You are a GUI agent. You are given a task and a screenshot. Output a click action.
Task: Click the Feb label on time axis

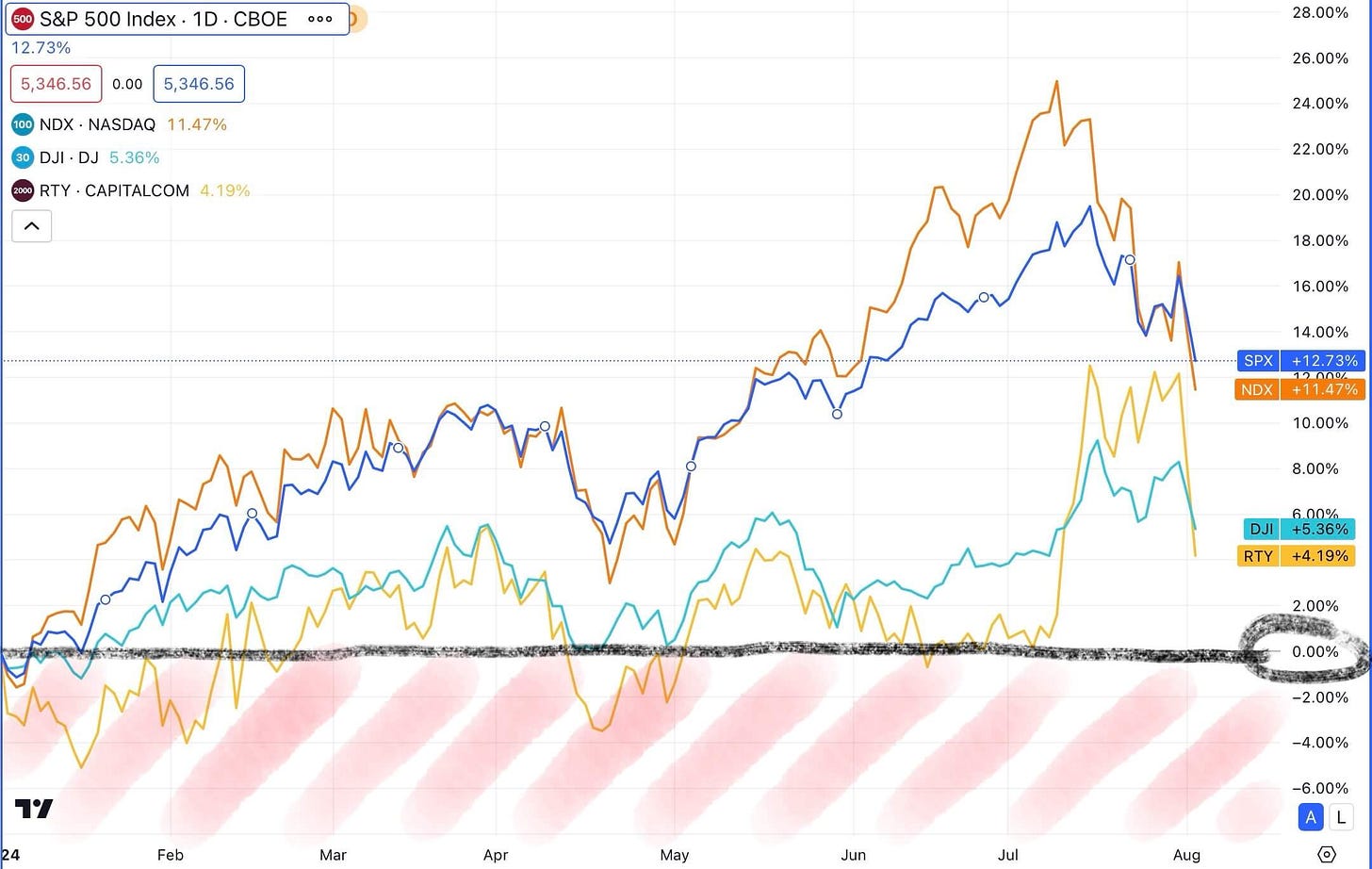point(170,855)
